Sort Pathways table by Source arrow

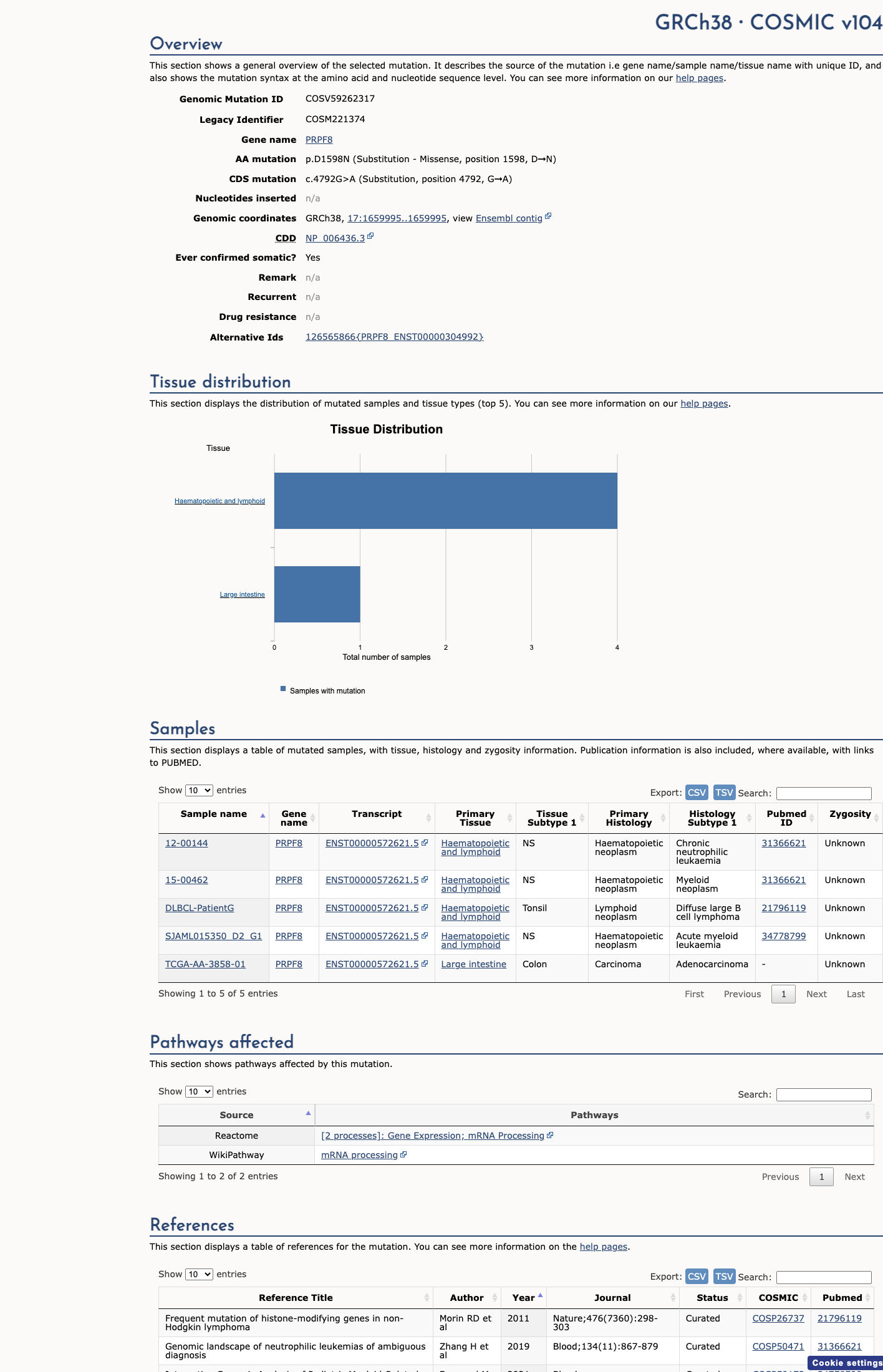click(308, 1113)
